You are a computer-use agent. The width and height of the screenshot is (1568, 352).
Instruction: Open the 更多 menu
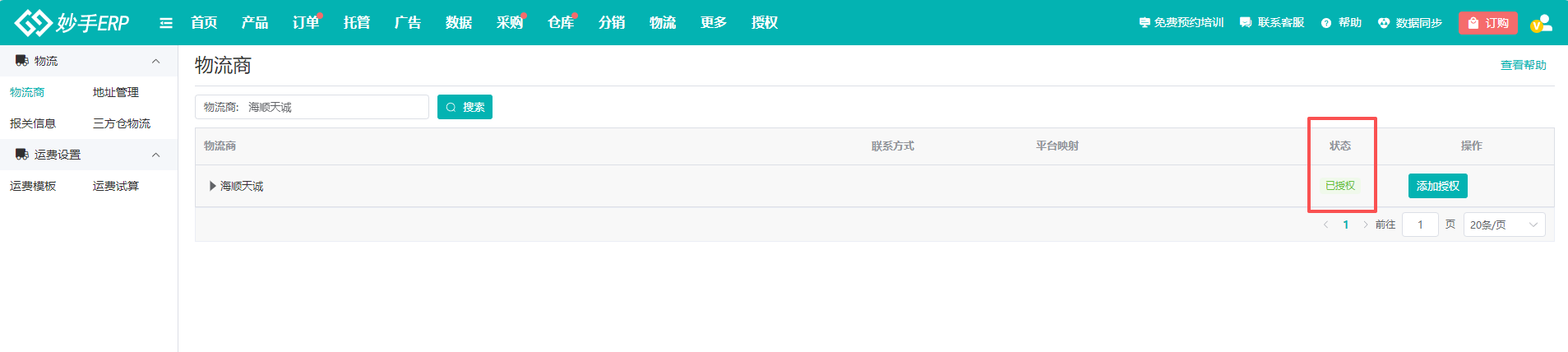click(x=714, y=22)
